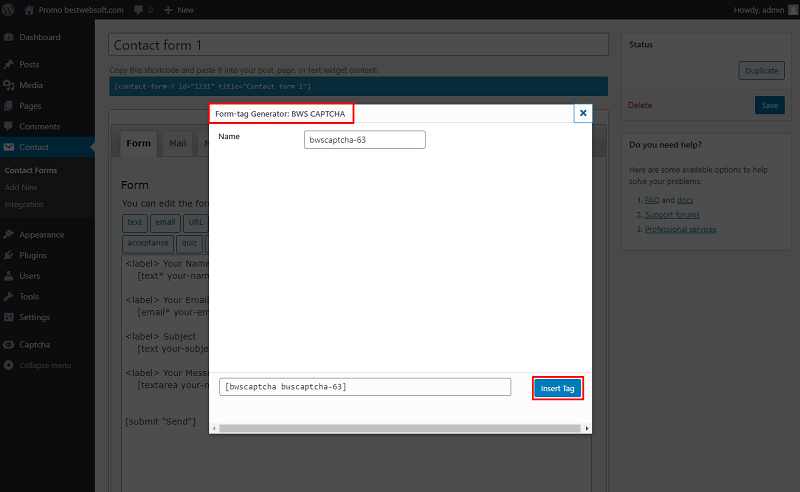The width and height of the screenshot is (800, 492).
Task: Click the Users person icon
Action: [x=9, y=276]
